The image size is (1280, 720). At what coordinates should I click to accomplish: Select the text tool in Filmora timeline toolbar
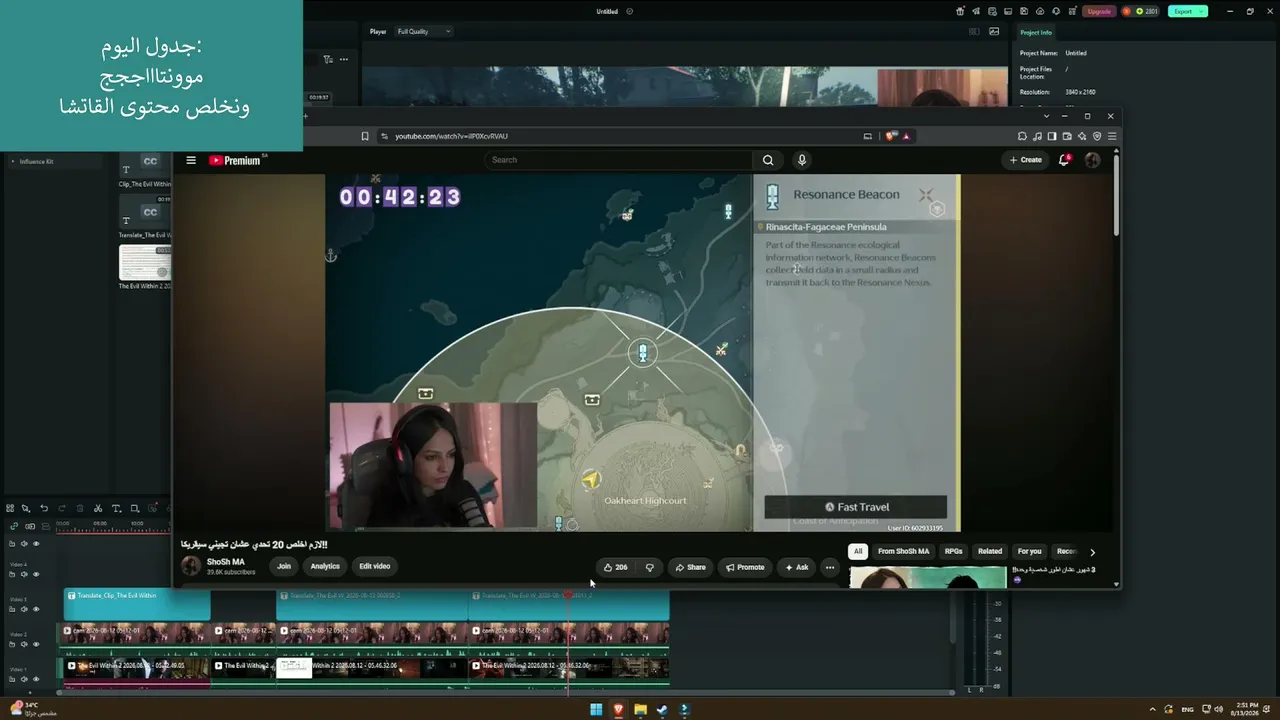pyautogui.click(x=116, y=508)
